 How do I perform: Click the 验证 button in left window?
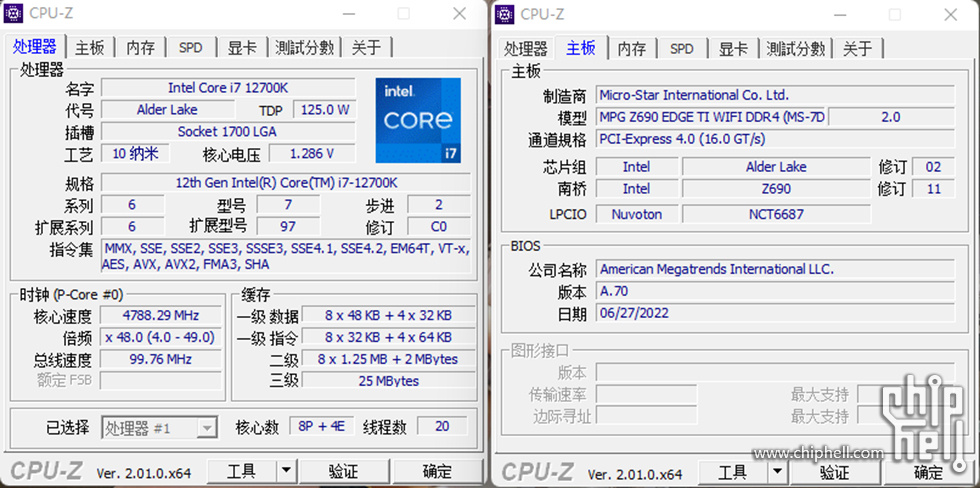tap(344, 471)
